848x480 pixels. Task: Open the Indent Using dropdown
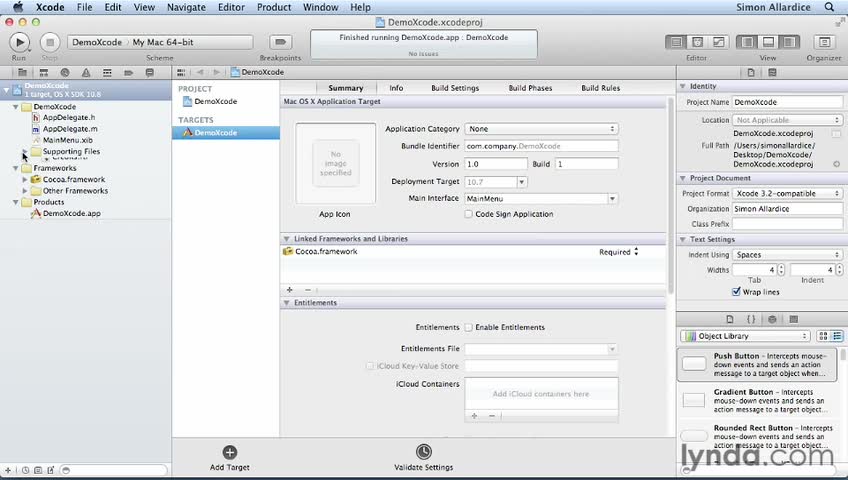click(787, 255)
